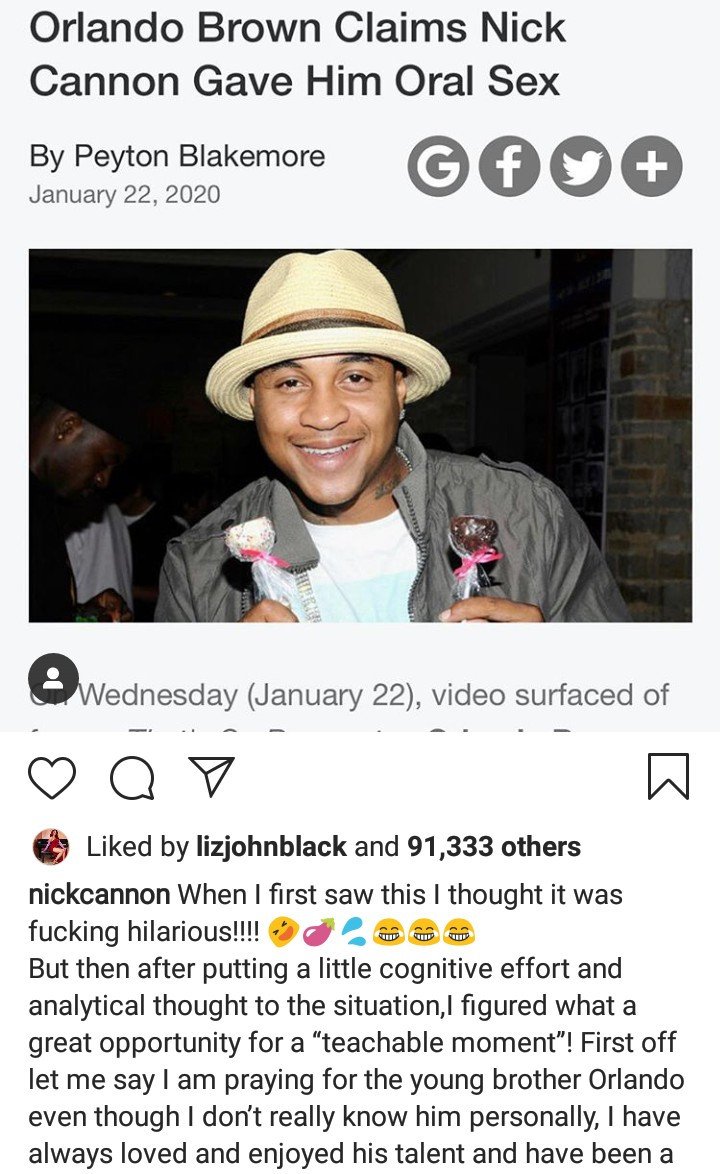Share post with paper plane icon
This screenshot has width=720, height=1174.
211,776
